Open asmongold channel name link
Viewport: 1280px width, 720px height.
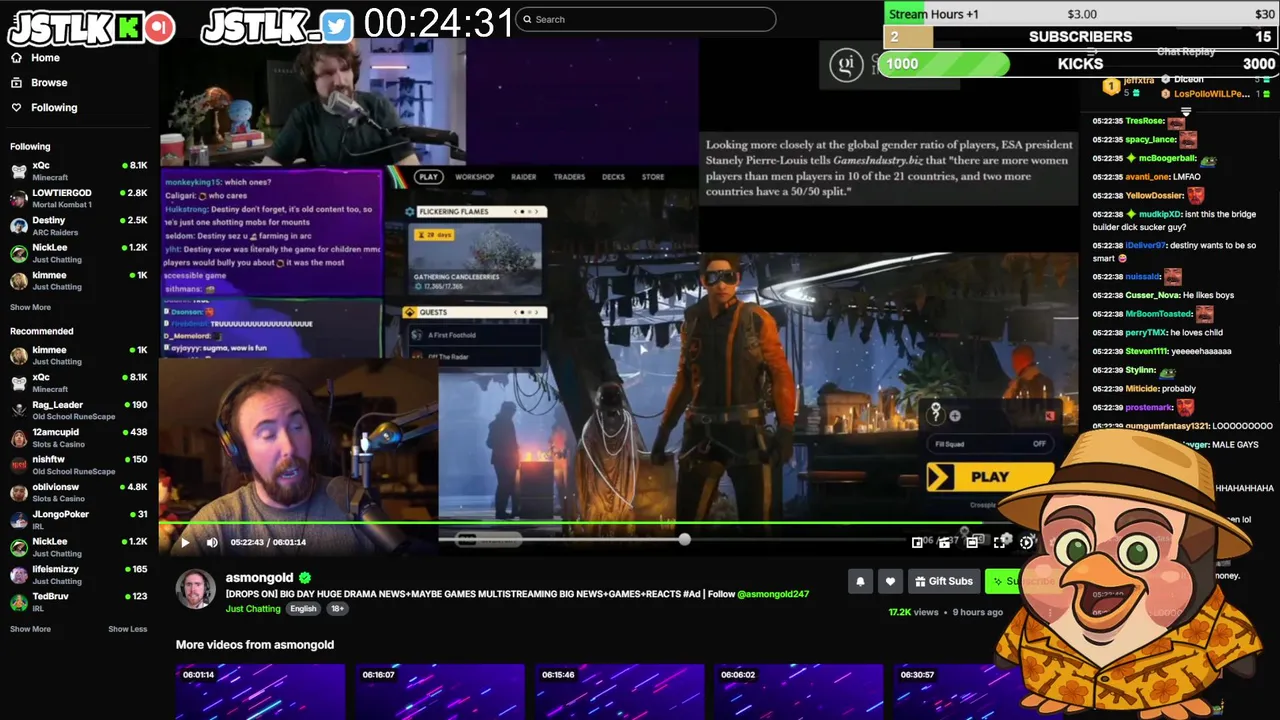(259, 578)
